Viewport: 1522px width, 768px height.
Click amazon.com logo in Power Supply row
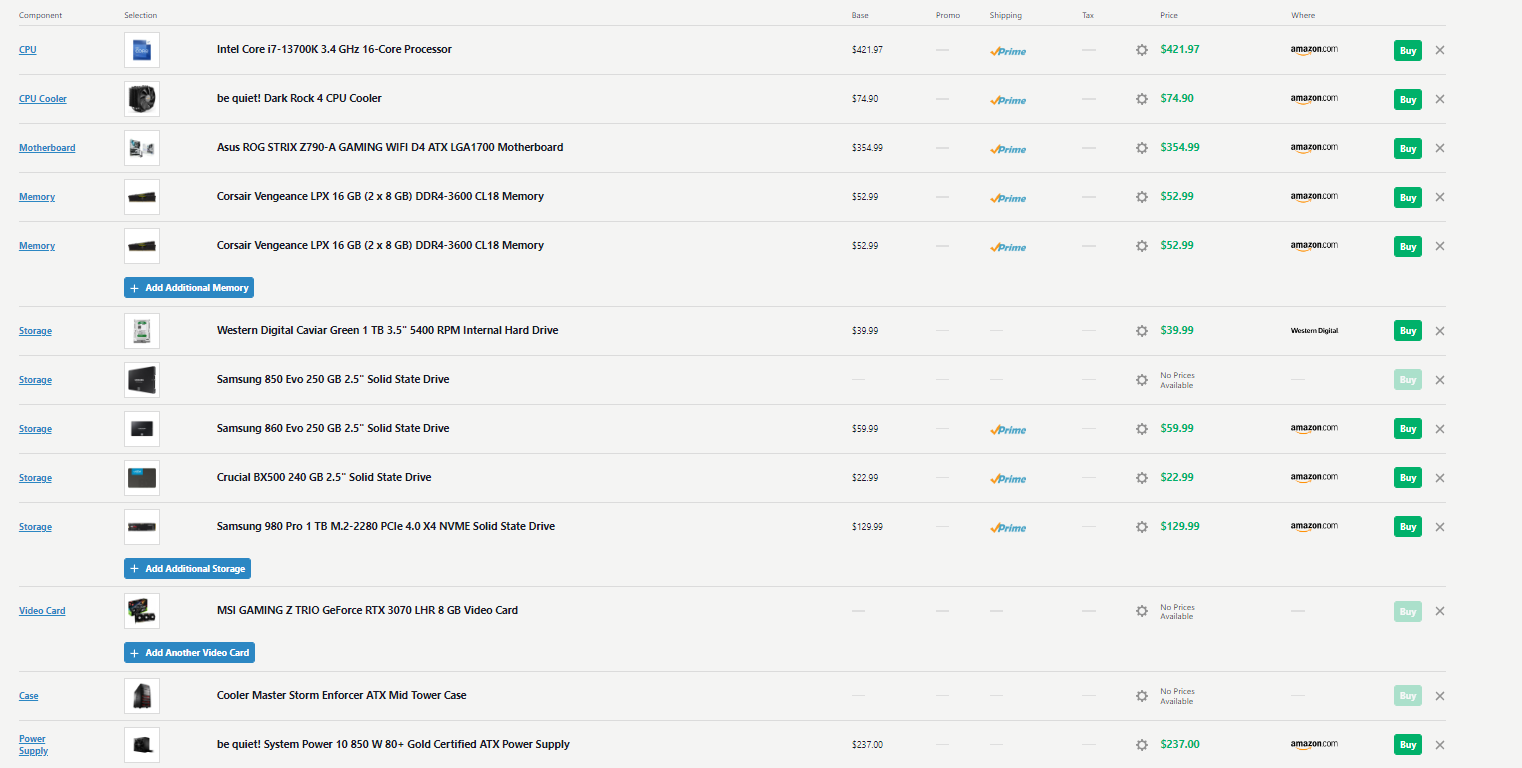pos(1314,745)
